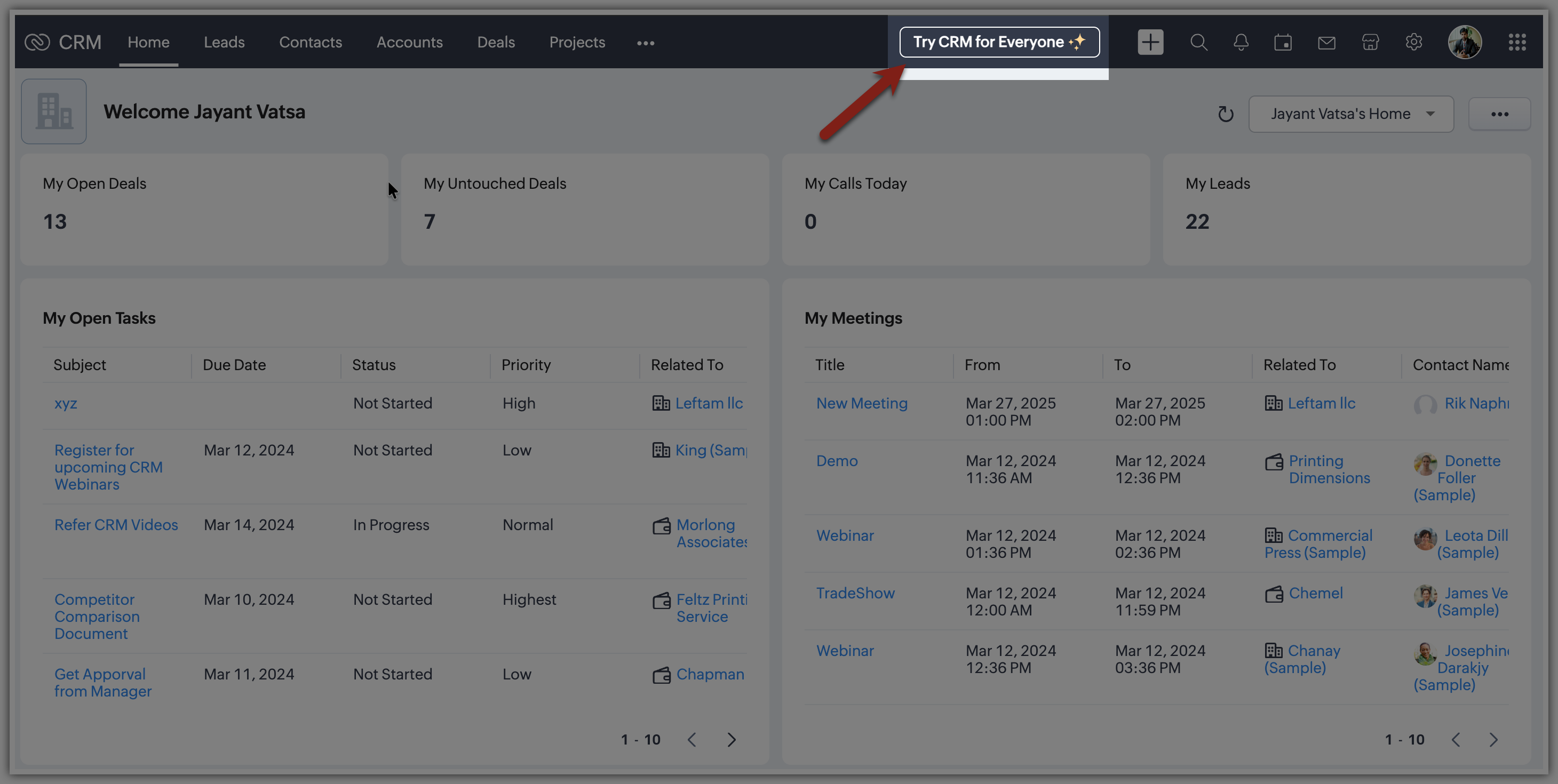Open the search magnifier icon

(1198, 42)
